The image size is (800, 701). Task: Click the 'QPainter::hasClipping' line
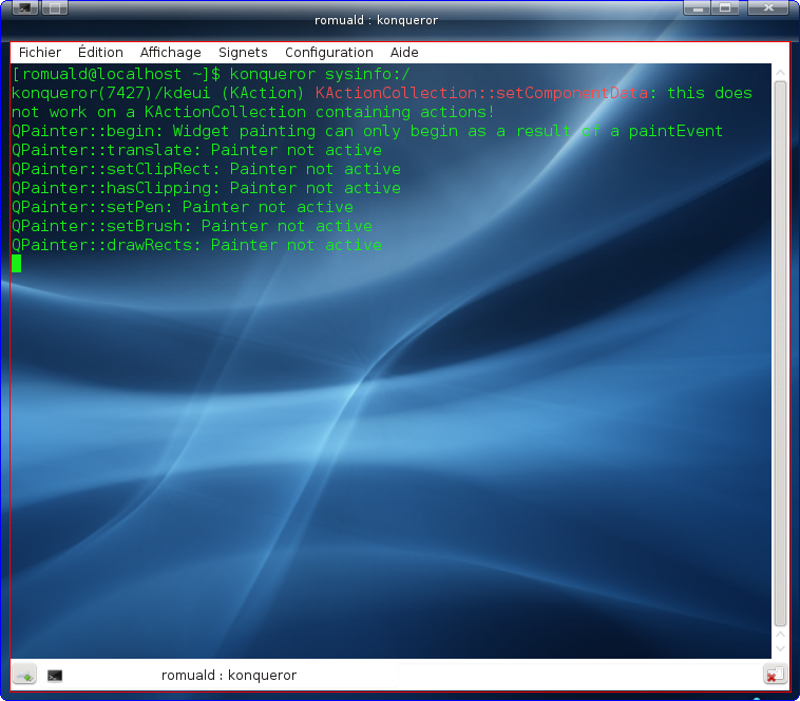pyautogui.click(x=206, y=188)
